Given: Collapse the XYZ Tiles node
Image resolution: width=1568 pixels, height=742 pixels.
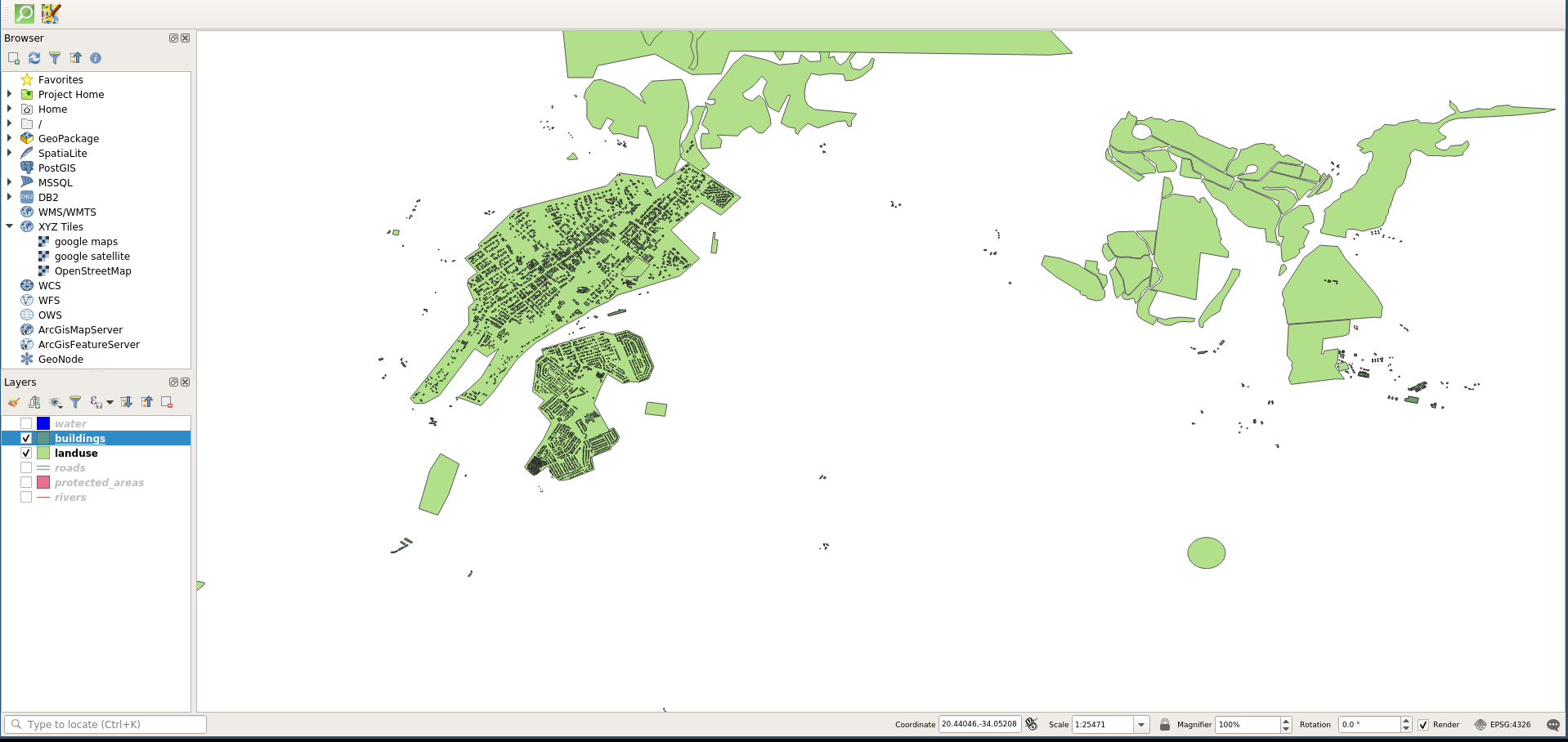Looking at the screenshot, I should point(9,226).
